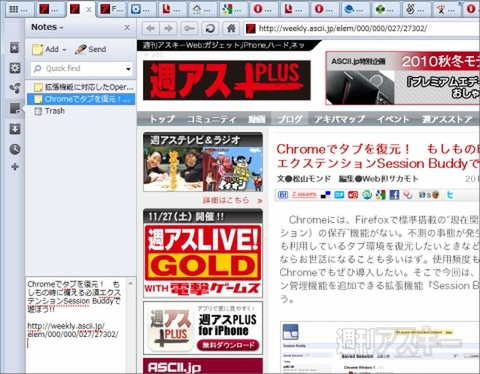The height and width of the screenshot is (374, 480).
Task: Switch to the gear icon tab
Action: (x=140, y=9)
